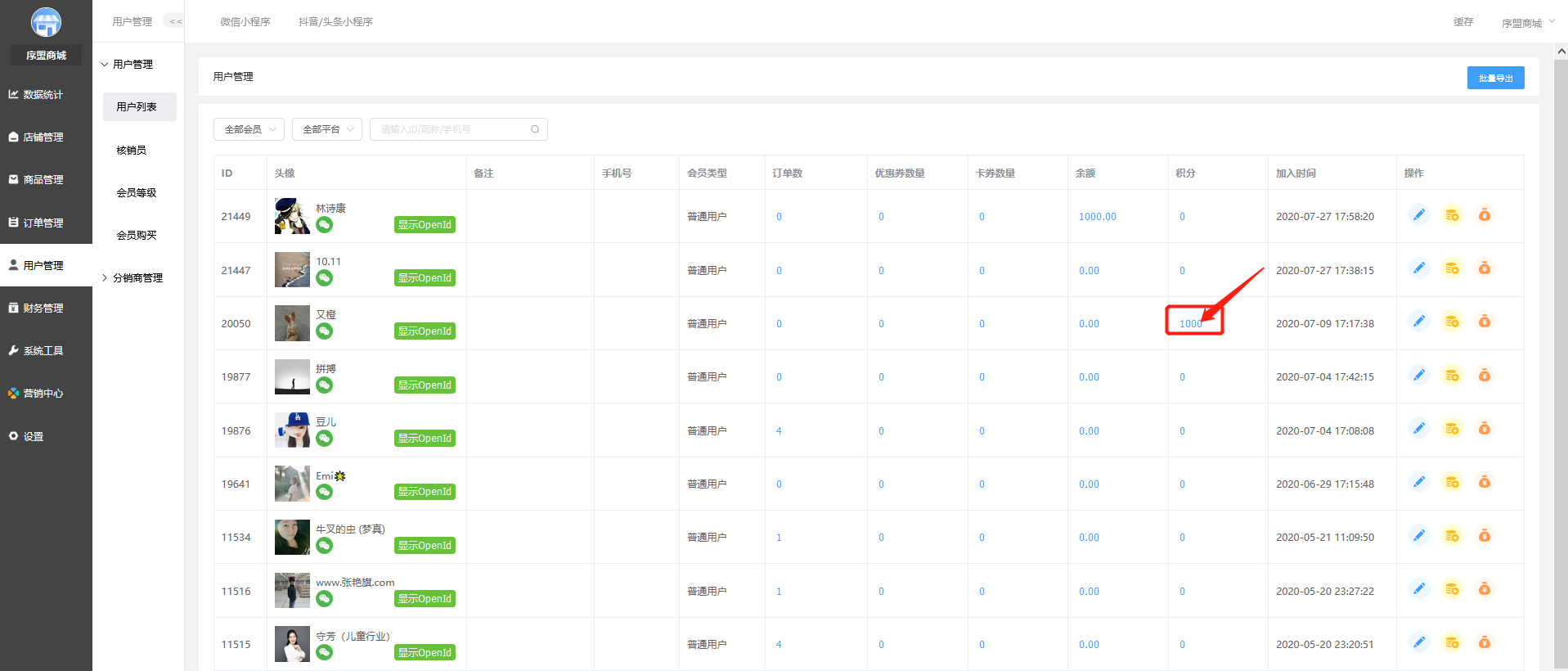Click 显示OpenId for 拼搏
1568x671 pixels.
tap(425, 385)
